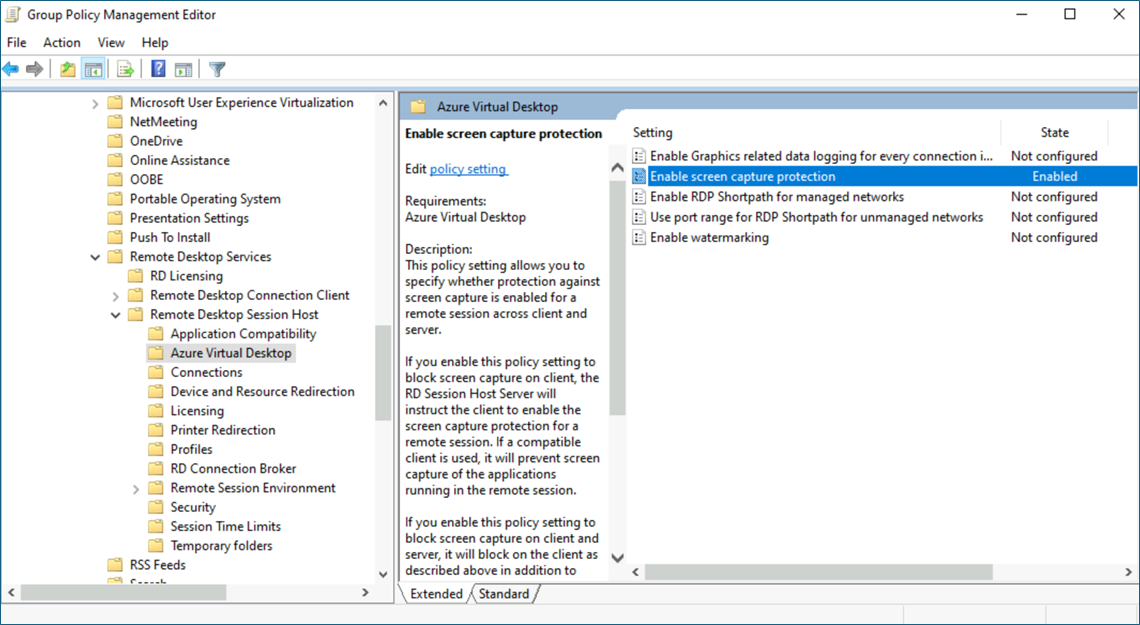Click the folder icon next to Printer Redirection
Viewport: 1140px width, 625px height.
(x=156, y=430)
